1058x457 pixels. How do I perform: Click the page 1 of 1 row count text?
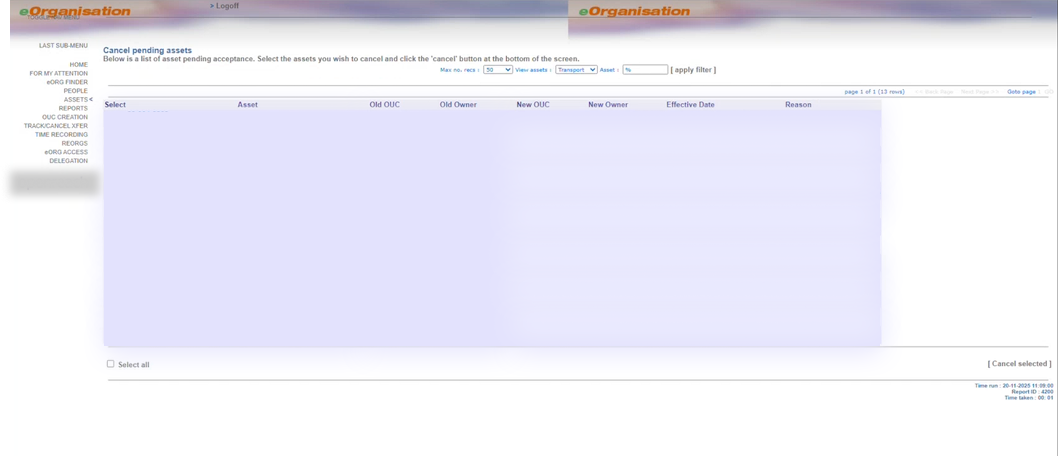click(x=874, y=92)
